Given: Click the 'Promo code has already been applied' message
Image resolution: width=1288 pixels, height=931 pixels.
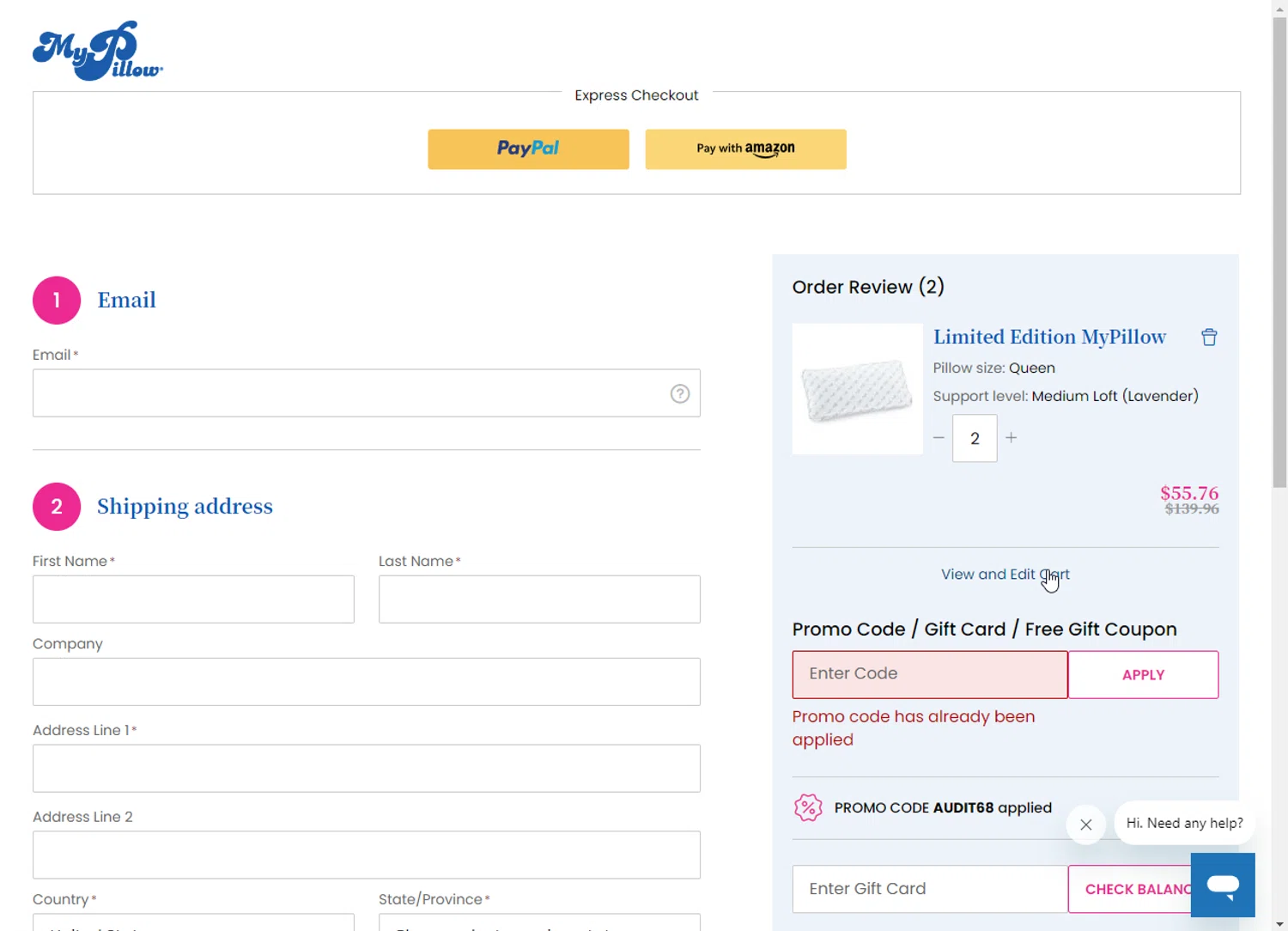Looking at the screenshot, I should point(914,727).
